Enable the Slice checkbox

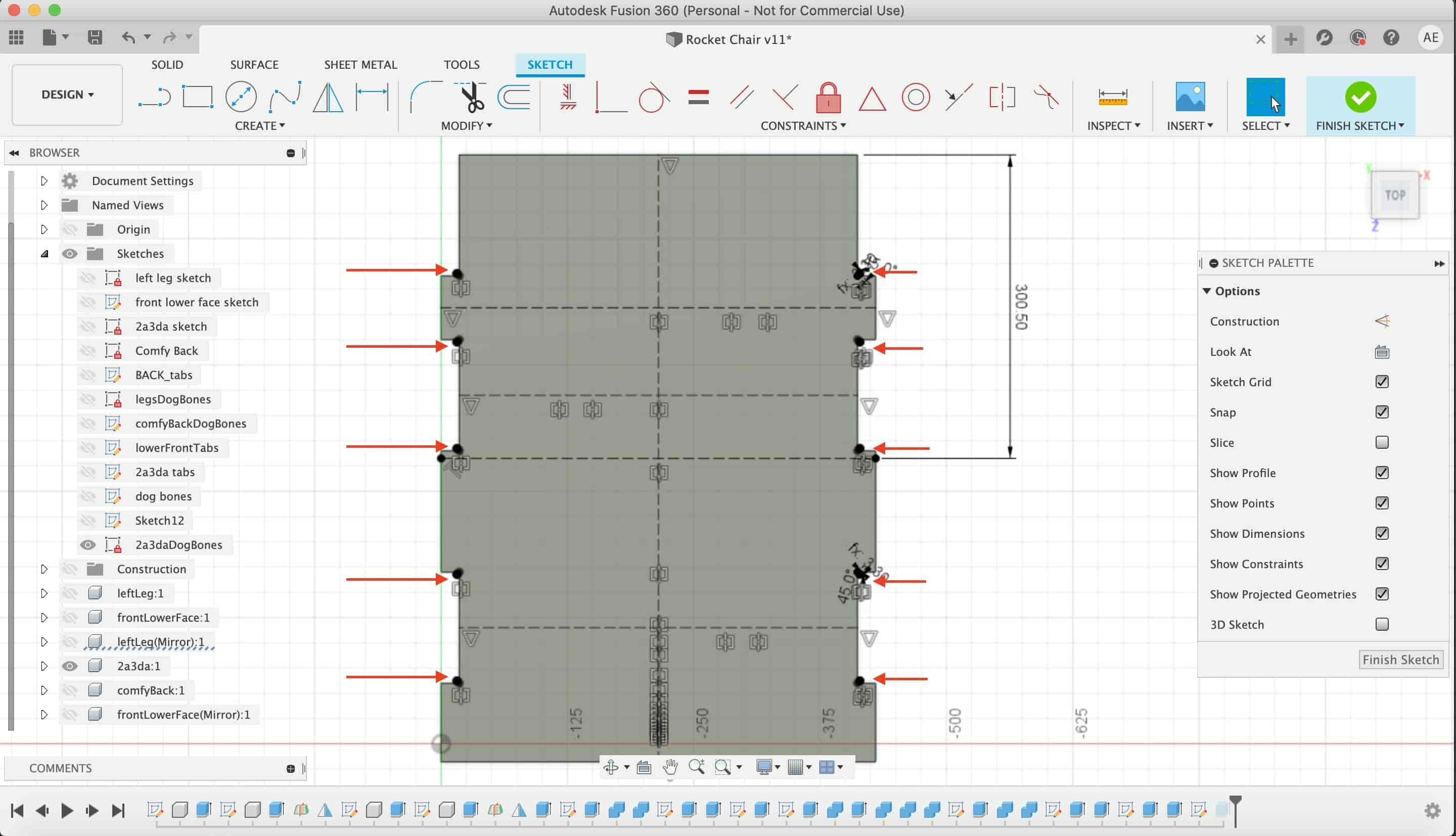pyautogui.click(x=1381, y=443)
